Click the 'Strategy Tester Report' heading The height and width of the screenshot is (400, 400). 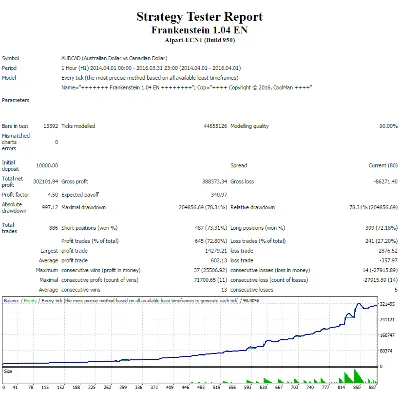click(x=199, y=17)
